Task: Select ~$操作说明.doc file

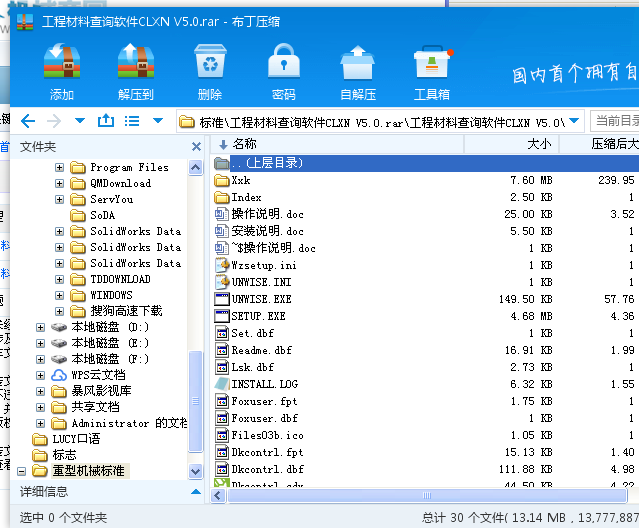Action: pyautogui.click(x=266, y=249)
